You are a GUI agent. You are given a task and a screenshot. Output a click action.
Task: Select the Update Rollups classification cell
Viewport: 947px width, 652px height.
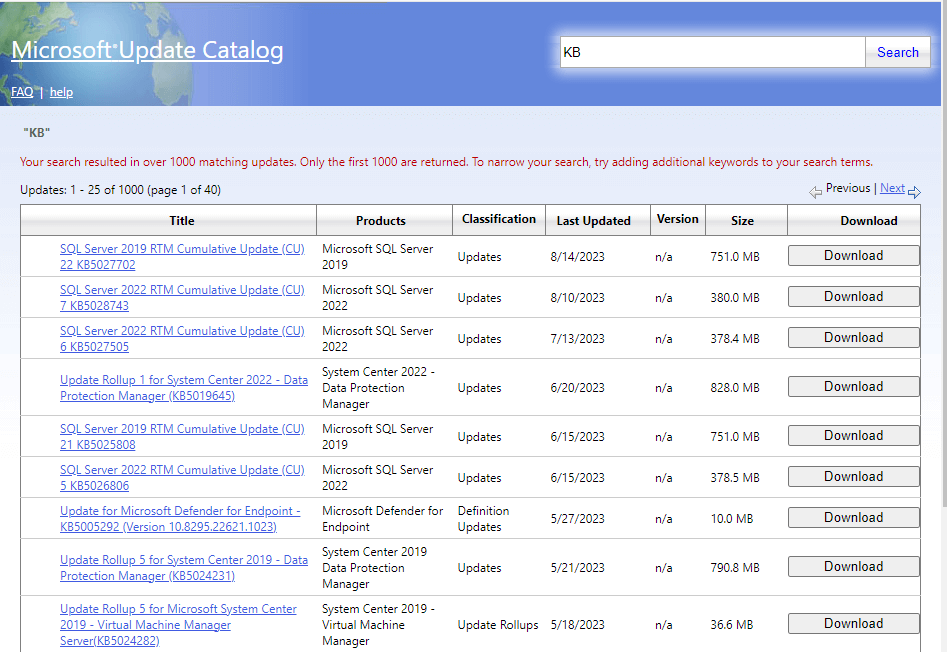click(x=498, y=625)
